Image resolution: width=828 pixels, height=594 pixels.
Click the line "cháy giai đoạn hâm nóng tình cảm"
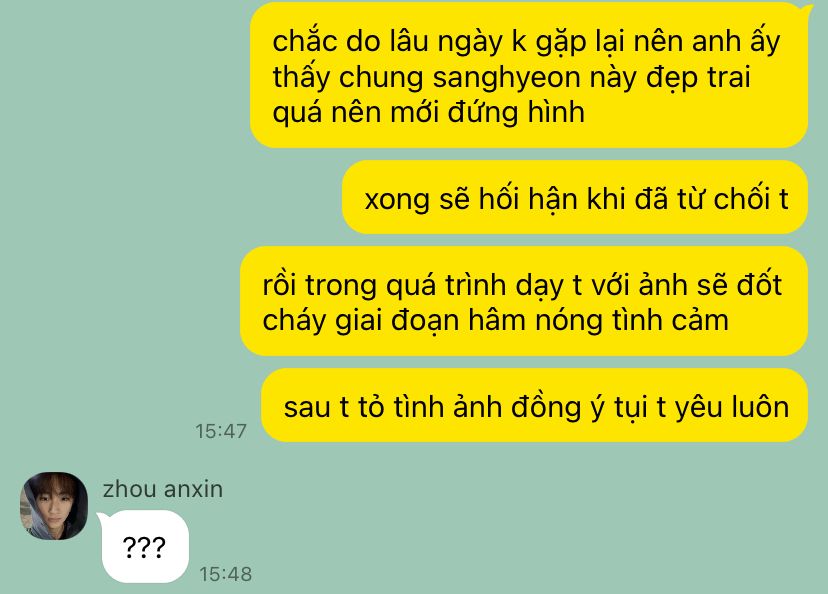(495, 320)
